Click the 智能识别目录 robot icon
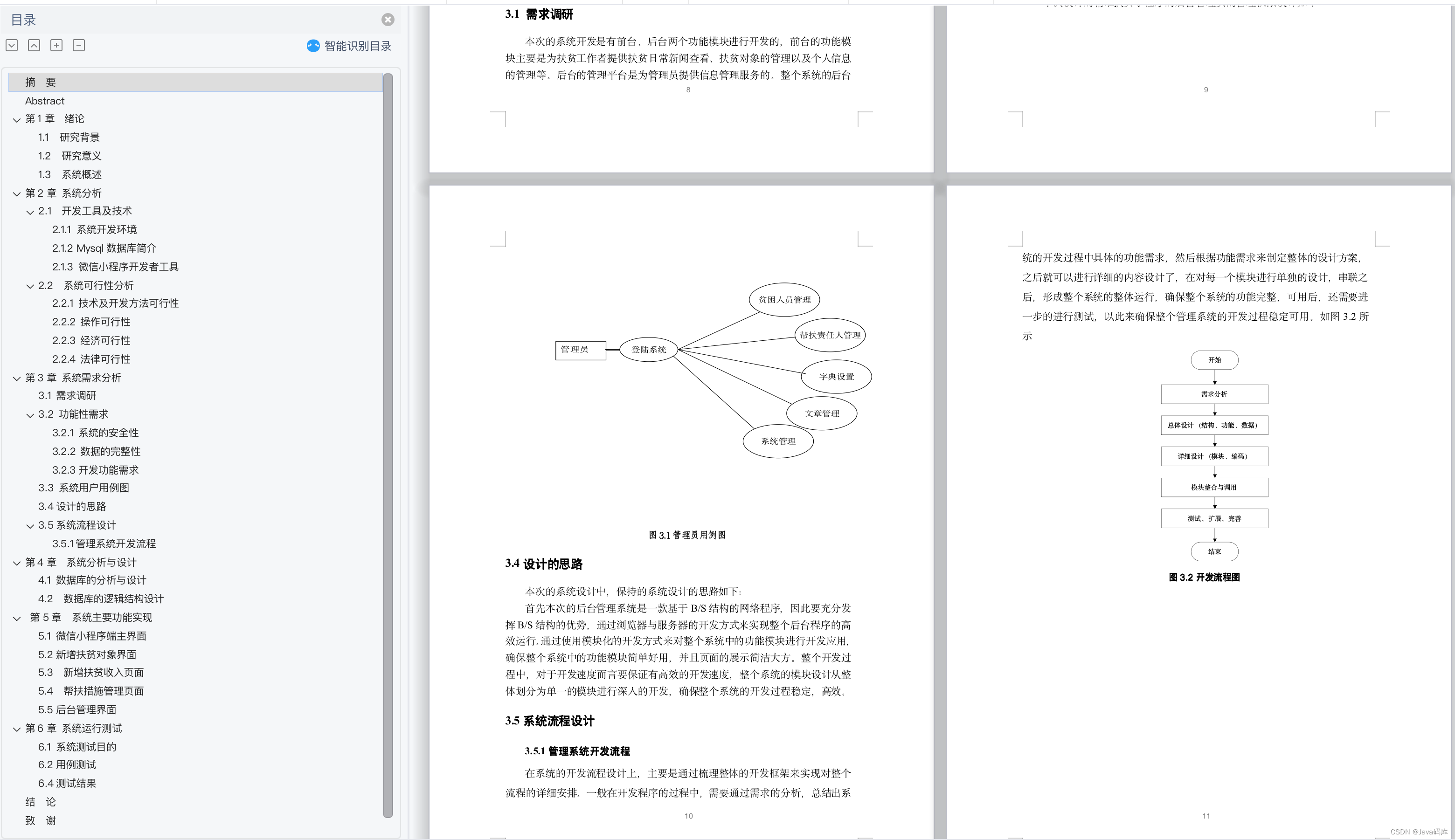The width and height of the screenshot is (1455, 840). click(313, 46)
